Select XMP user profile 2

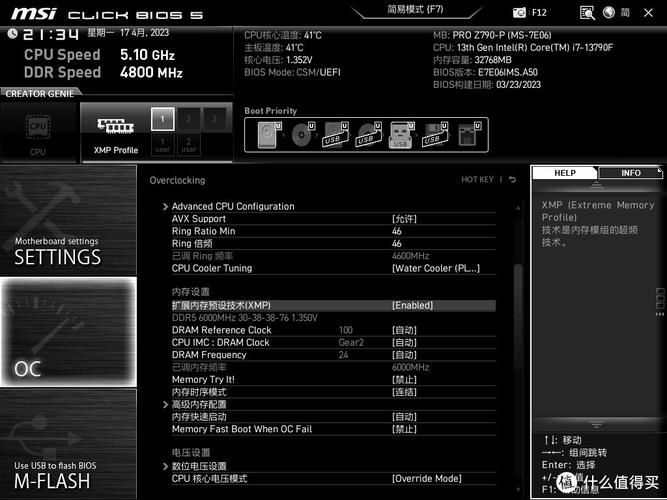(188, 145)
